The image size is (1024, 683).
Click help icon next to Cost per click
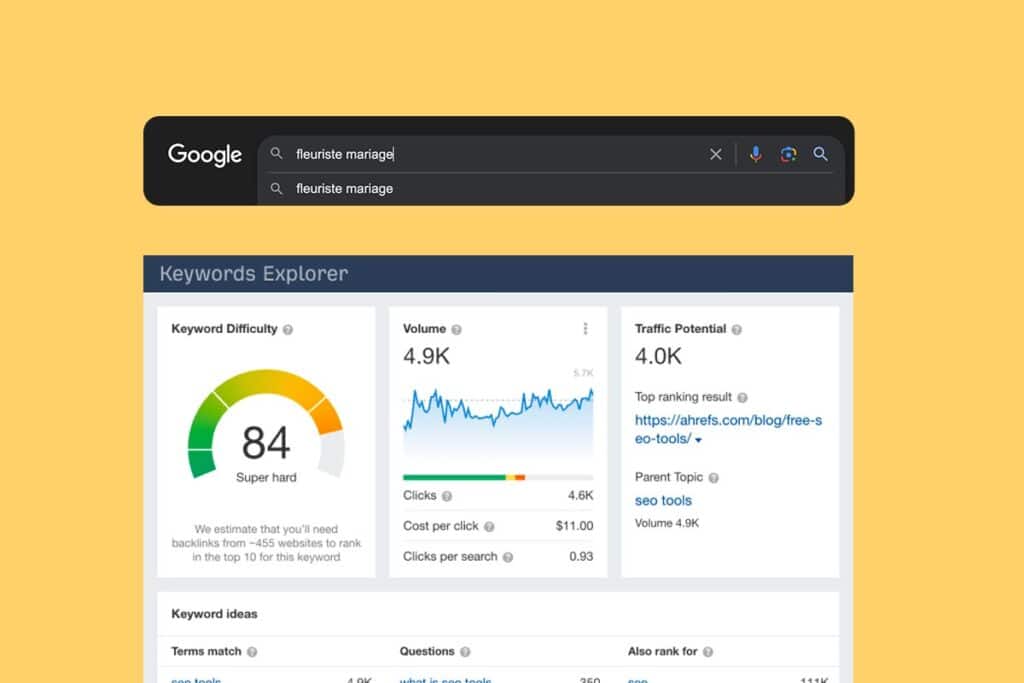pos(489,526)
